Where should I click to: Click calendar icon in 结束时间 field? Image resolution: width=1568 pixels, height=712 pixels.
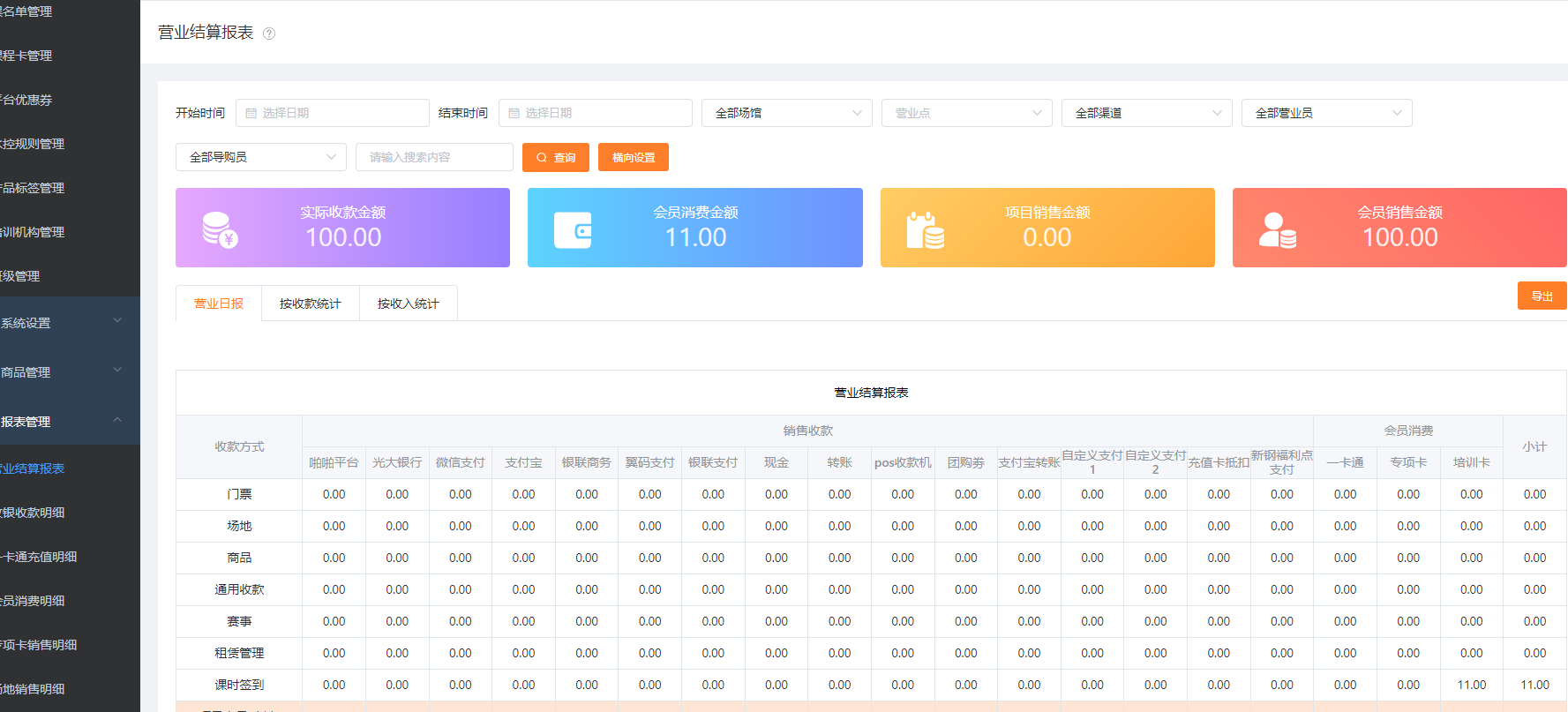pos(514,113)
